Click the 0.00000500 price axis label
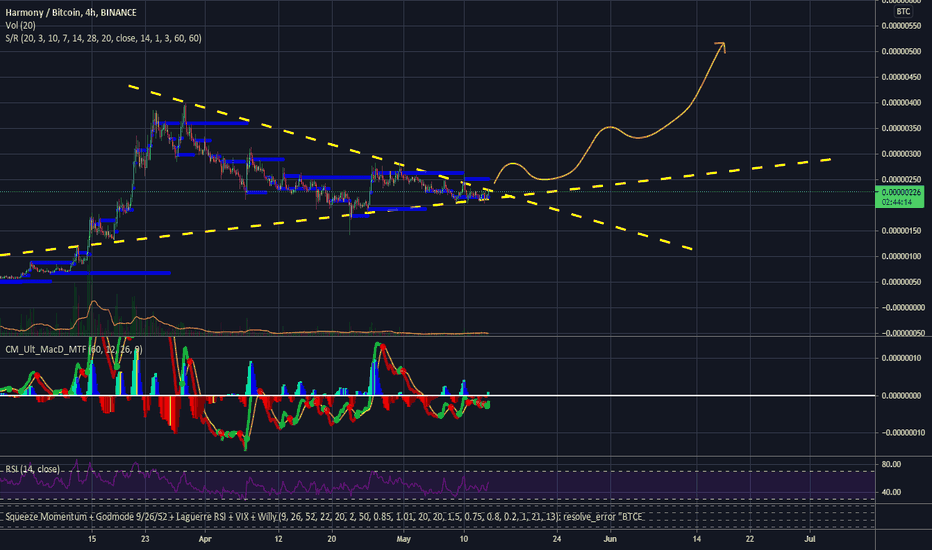The image size is (932, 550). 901,51
